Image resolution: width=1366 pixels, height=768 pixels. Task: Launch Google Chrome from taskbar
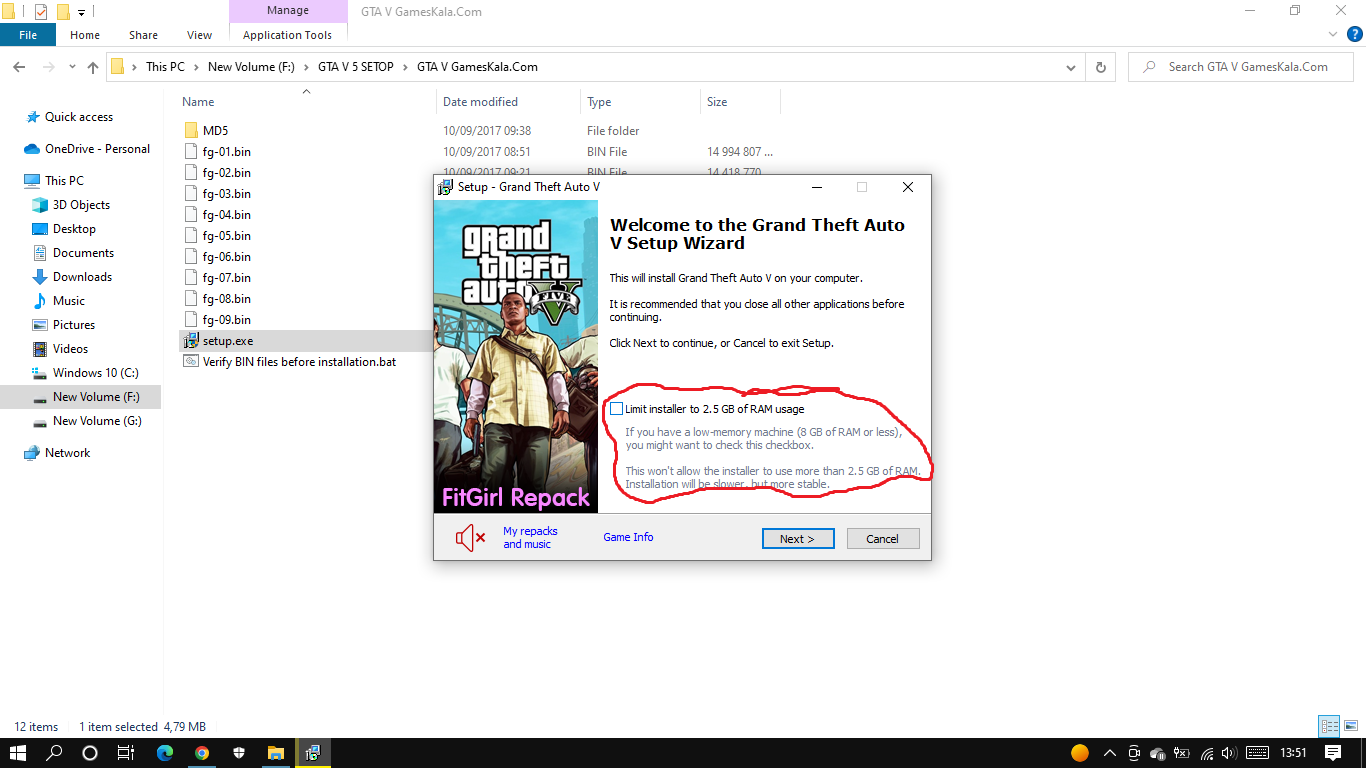click(202, 752)
